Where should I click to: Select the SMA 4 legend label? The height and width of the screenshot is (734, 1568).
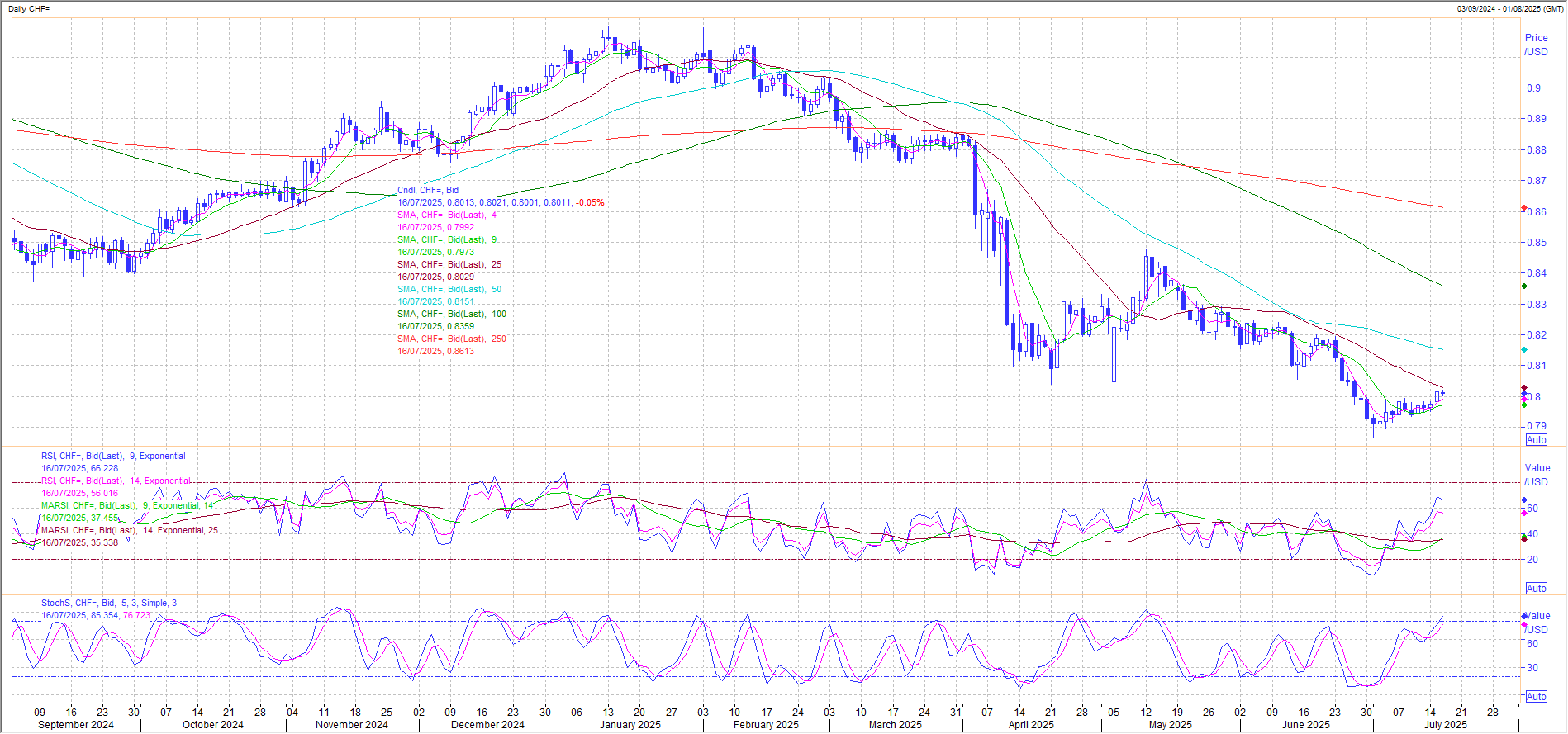(x=447, y=215)
